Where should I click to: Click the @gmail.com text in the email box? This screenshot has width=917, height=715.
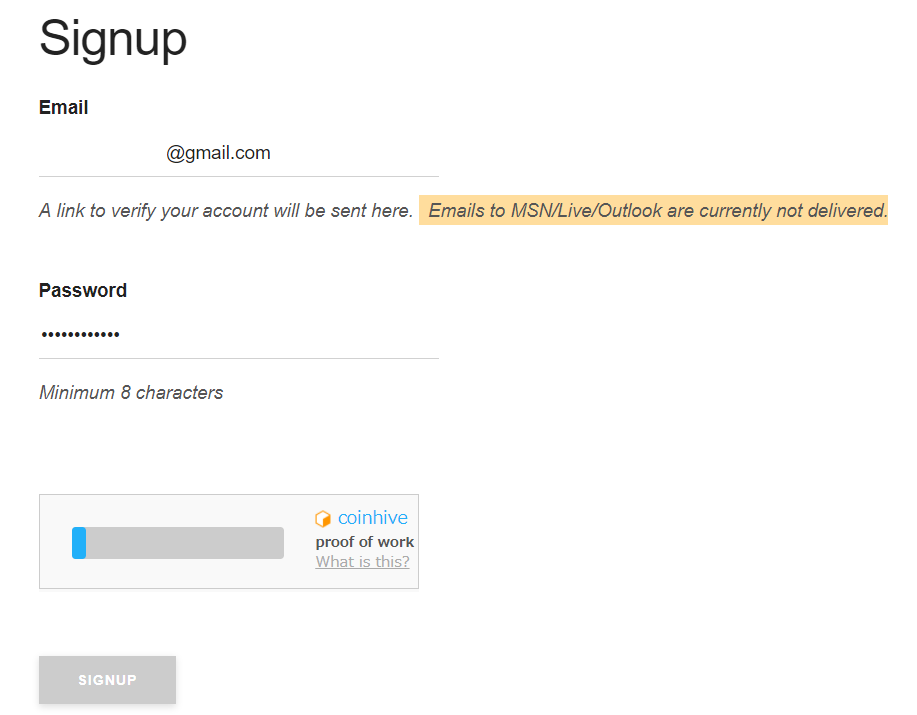pyautogui.click(x=218, y=153)
